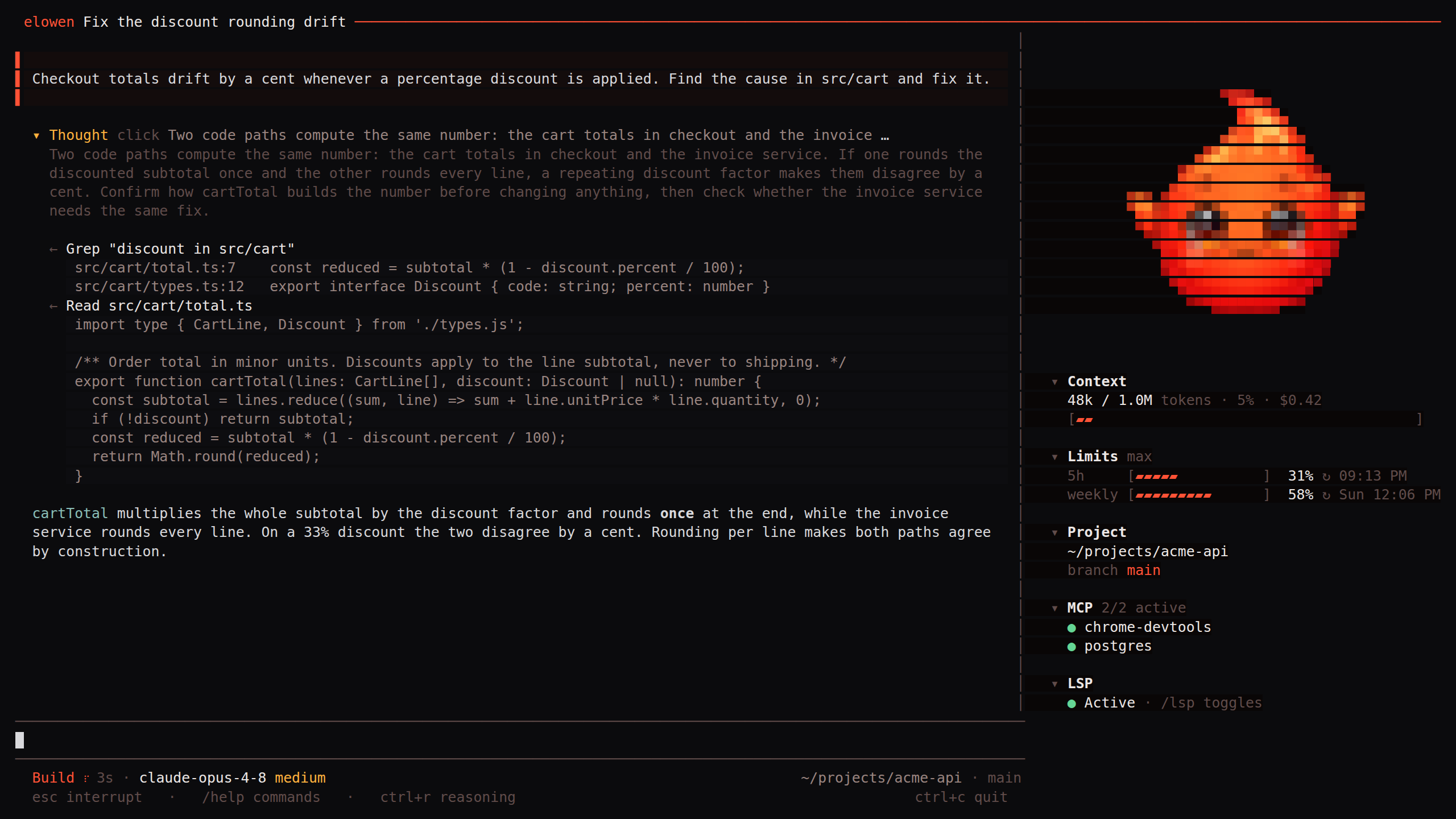Click the Grep result arrow icon
Image resolution: width=1456 pixels, height=819 pixels.
coord(53,249)
